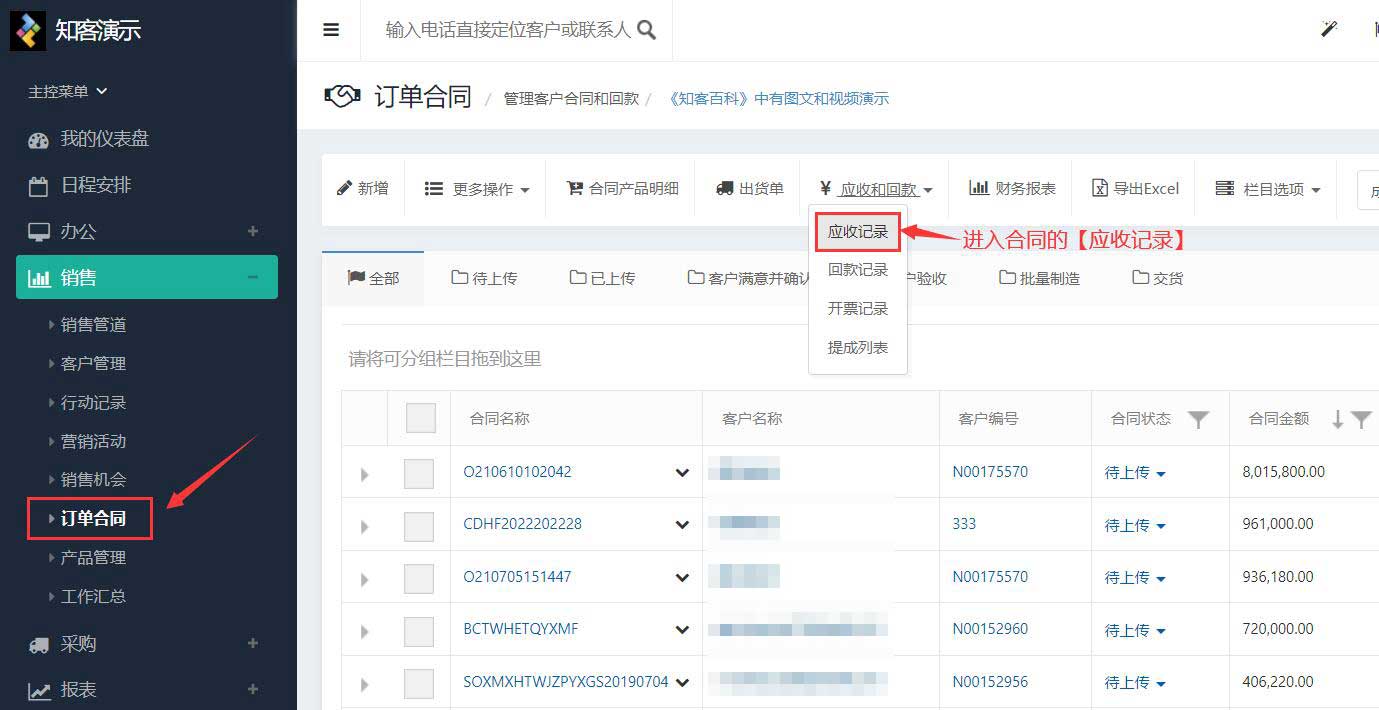The width and height of the screenshot is (1379, 710).
Task: Open the 《知客百科》 help link
Action: pyautogui.click(x=778, y=98)
